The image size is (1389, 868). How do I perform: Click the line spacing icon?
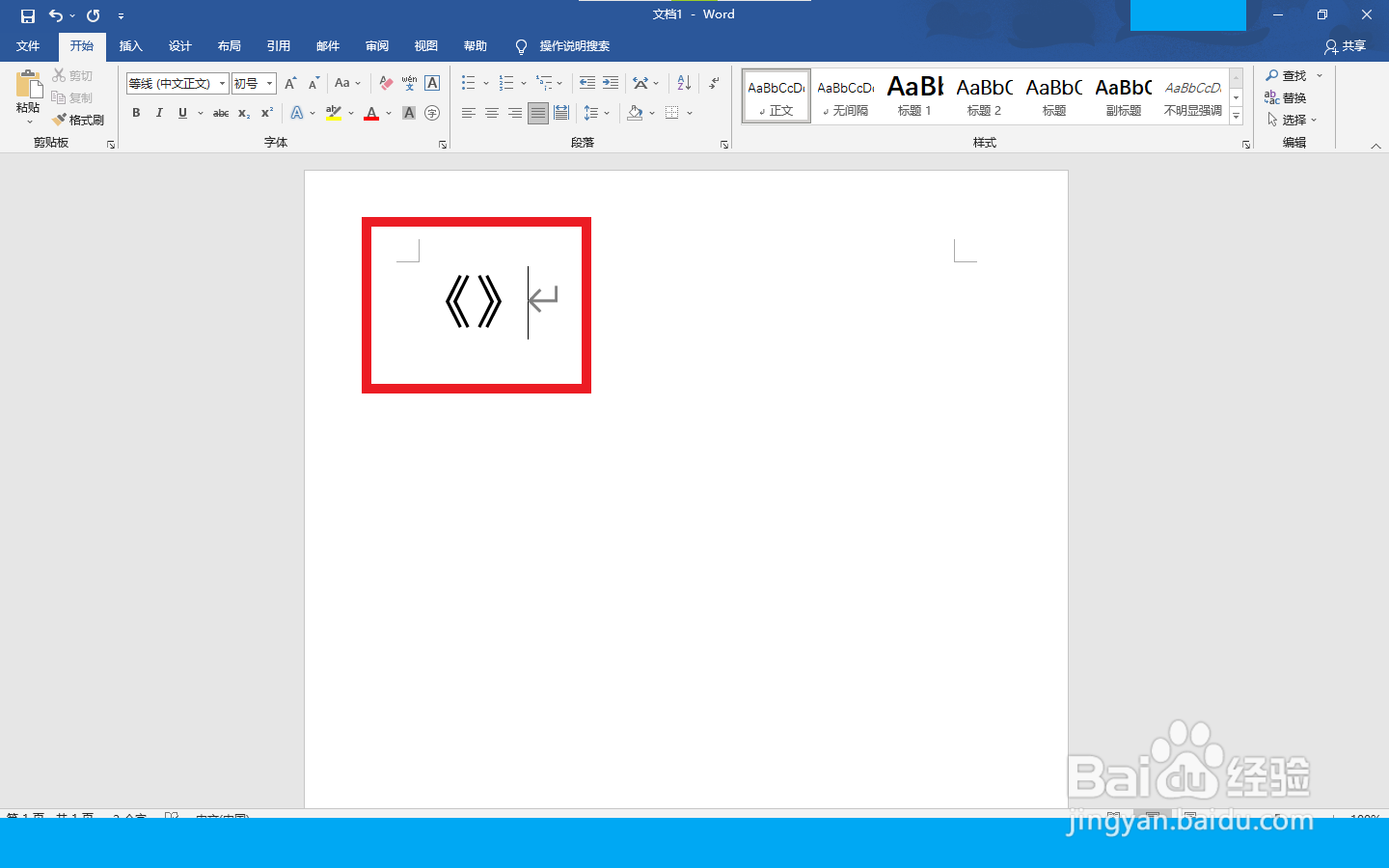pyautogui.click(x=591, y=113)
